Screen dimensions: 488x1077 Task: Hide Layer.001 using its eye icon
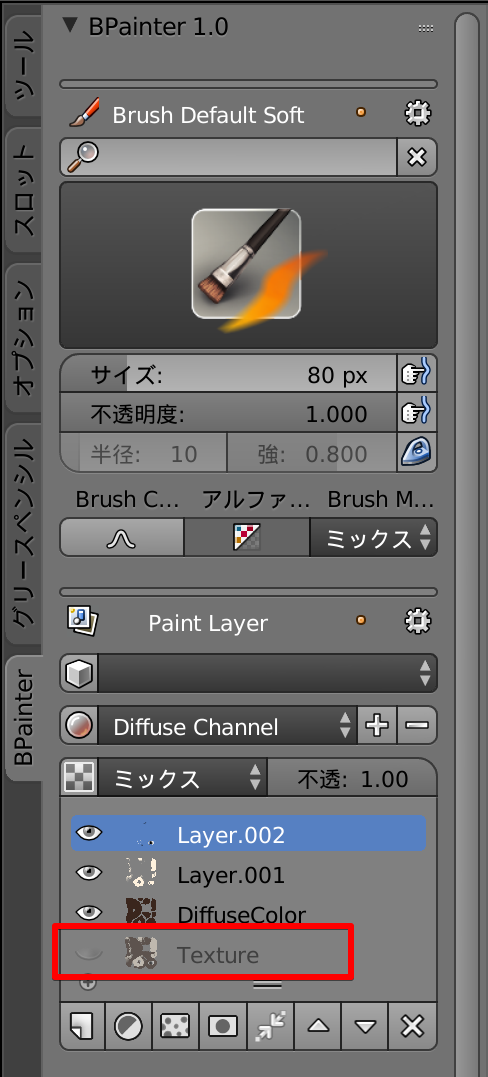coord(88,874)
